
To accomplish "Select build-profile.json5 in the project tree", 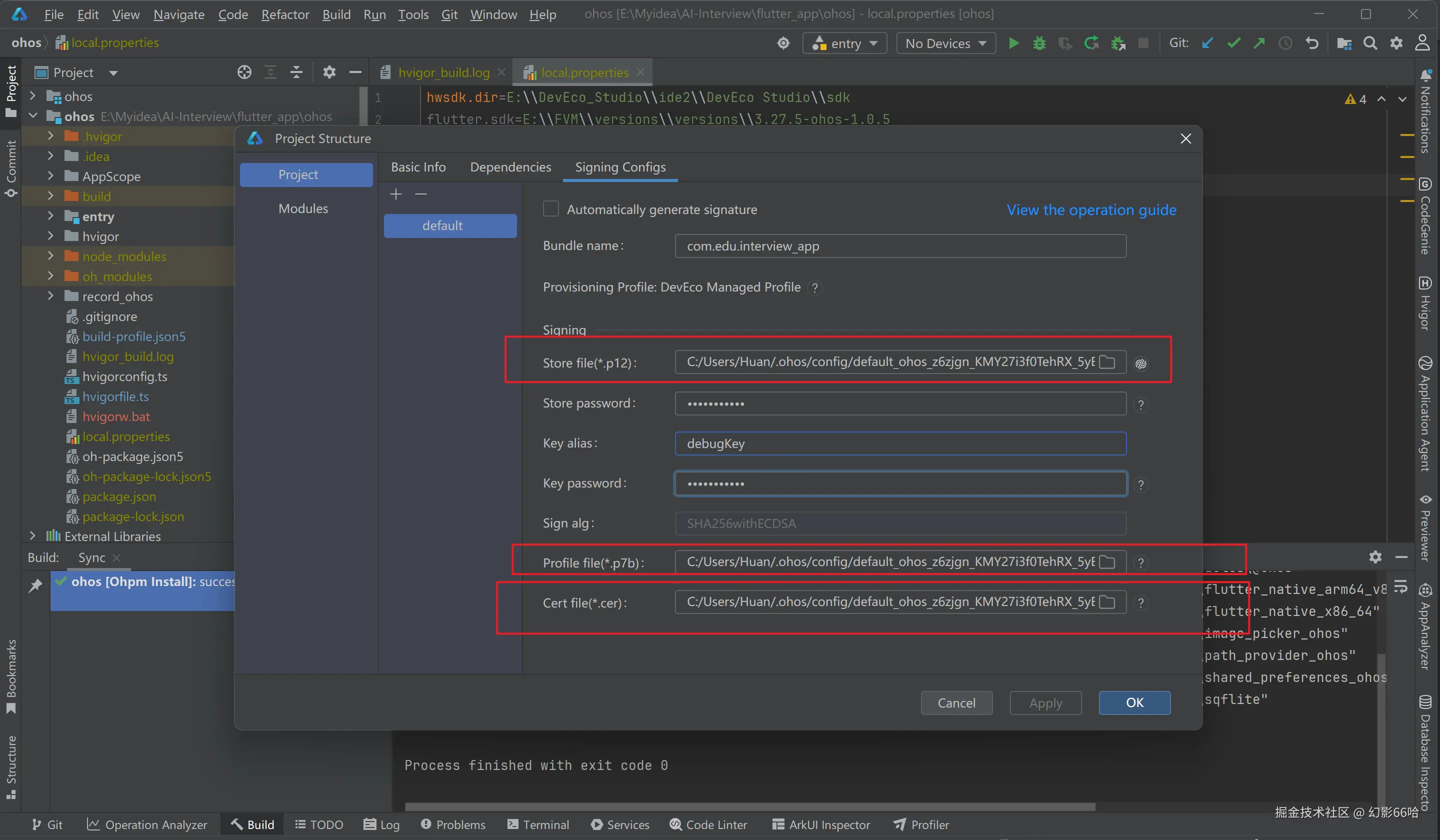I will pos(134,336).
